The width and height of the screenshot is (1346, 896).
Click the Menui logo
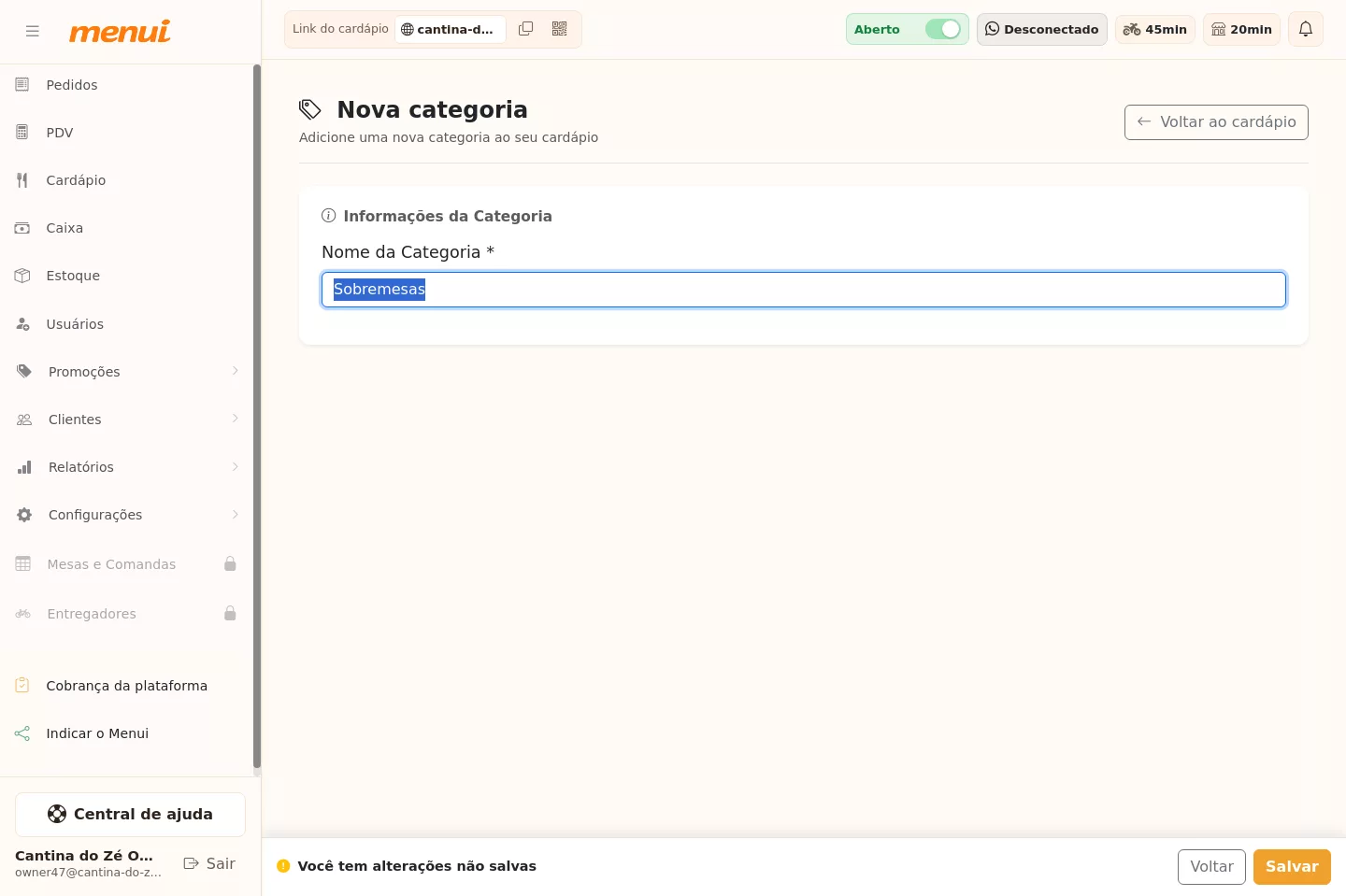click(120, 31)
